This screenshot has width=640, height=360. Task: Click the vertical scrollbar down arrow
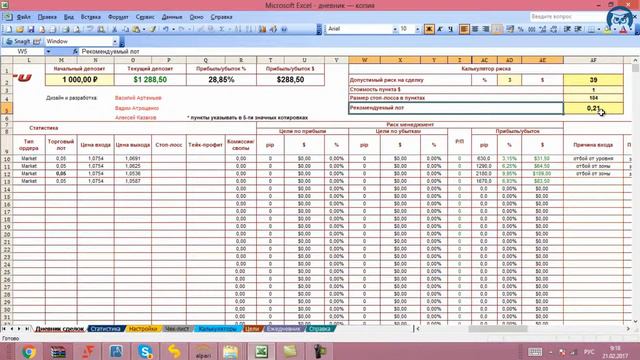636,321
